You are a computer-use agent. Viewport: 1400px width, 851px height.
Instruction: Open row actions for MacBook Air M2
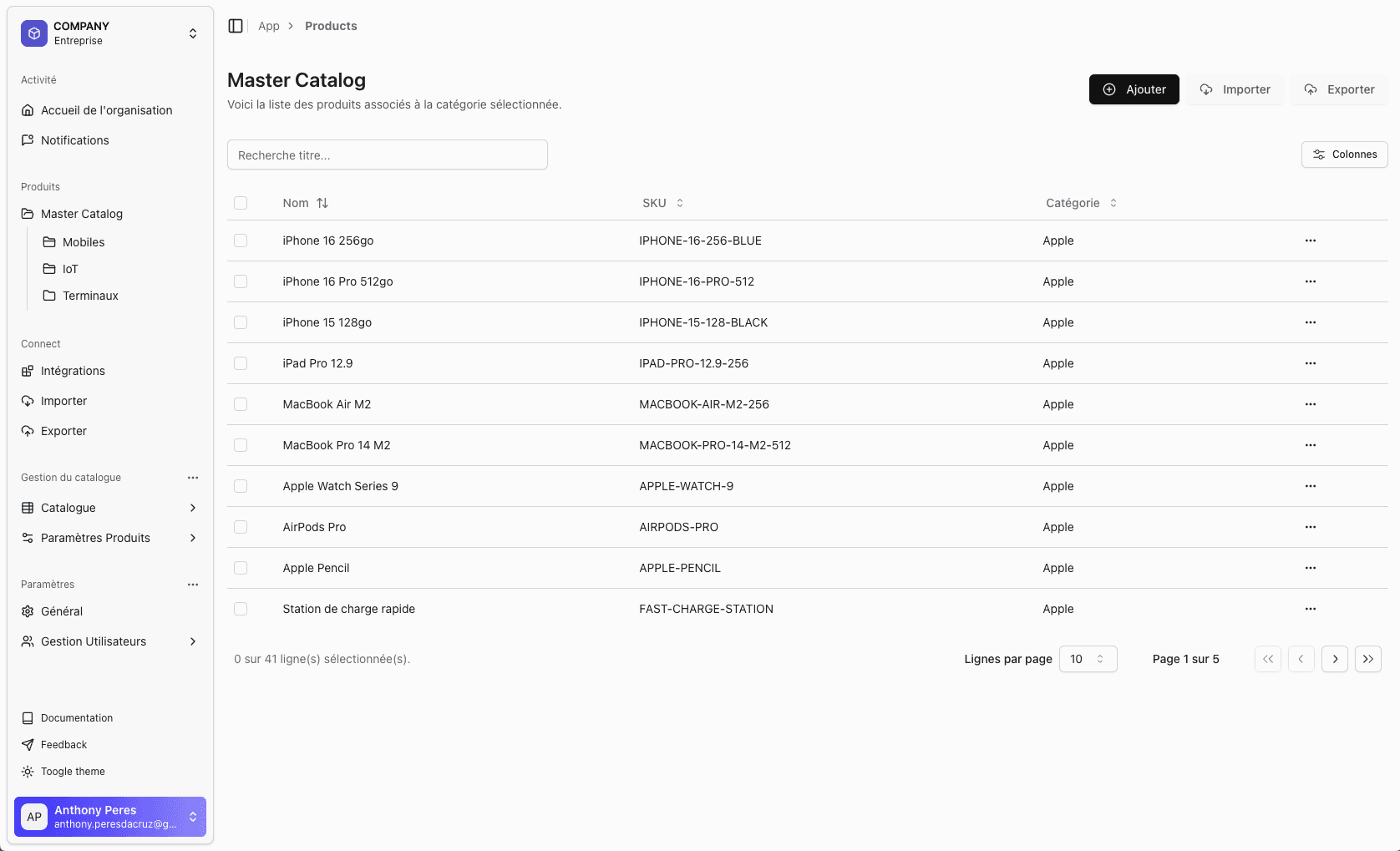1311,404
